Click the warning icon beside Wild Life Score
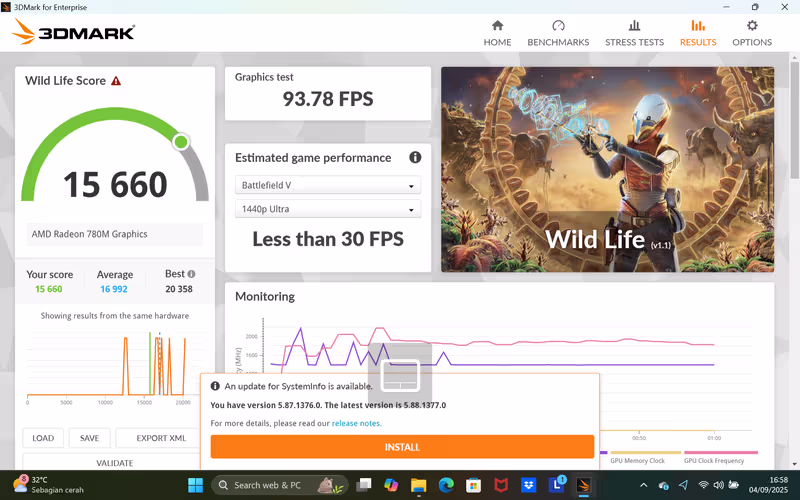The width and height of the screenshot is (800, 500). (x=116, y=81)
